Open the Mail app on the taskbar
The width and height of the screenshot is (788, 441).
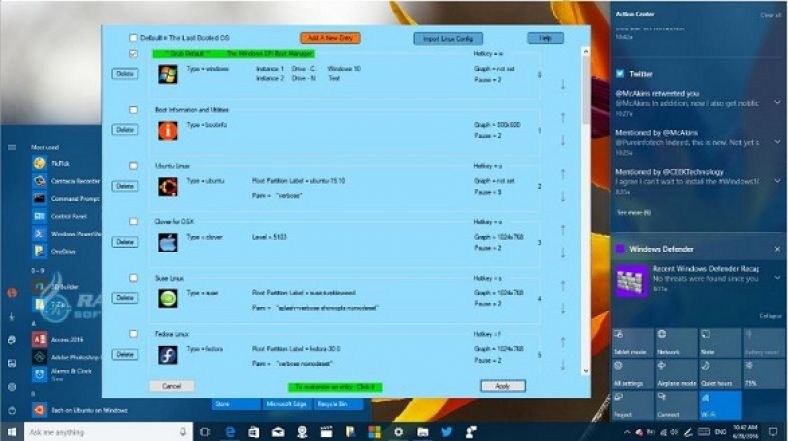click(x=278, y=432)
